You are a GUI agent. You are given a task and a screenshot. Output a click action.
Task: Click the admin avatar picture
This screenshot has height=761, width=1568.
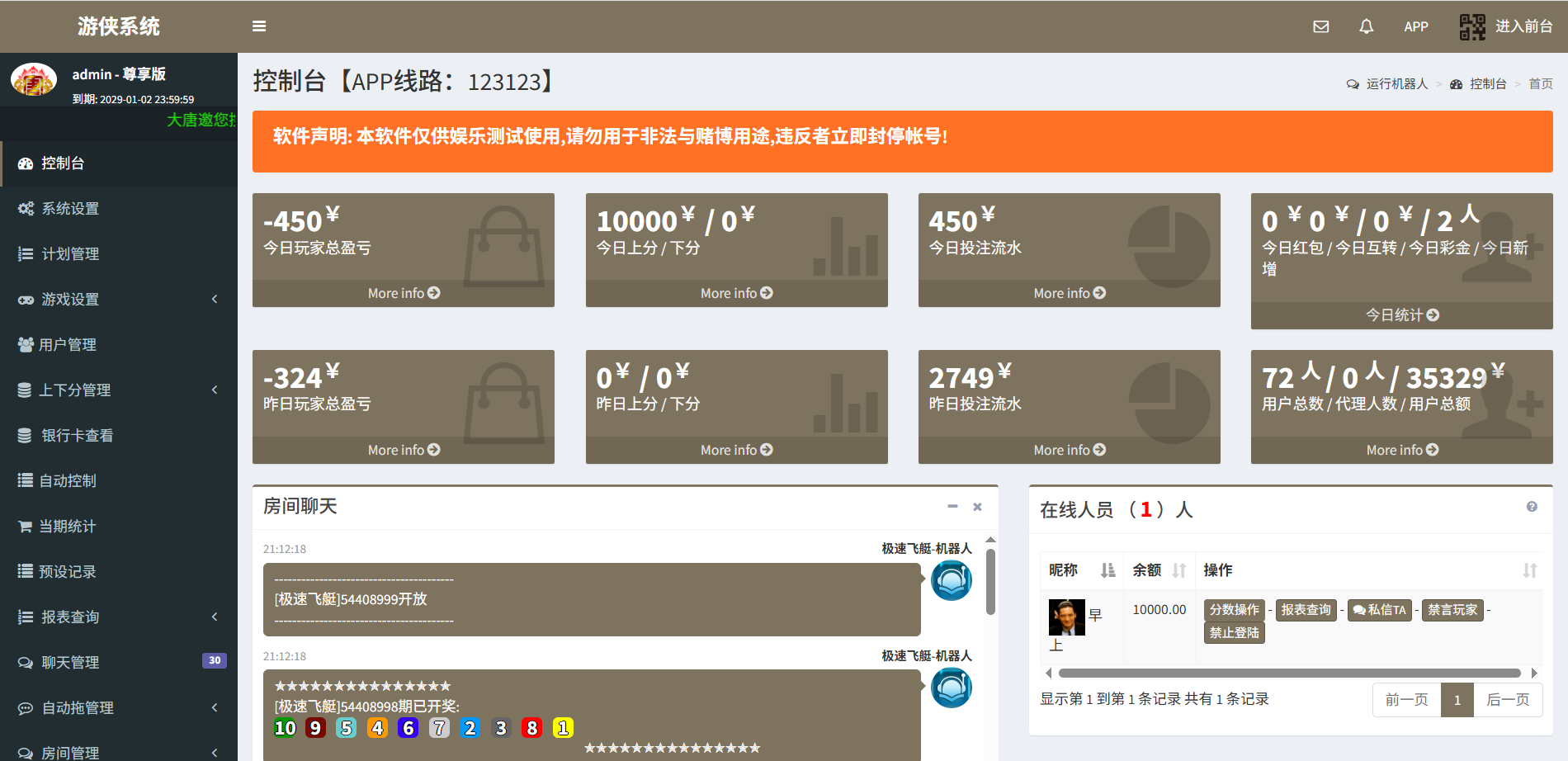[x=33, y=80]
